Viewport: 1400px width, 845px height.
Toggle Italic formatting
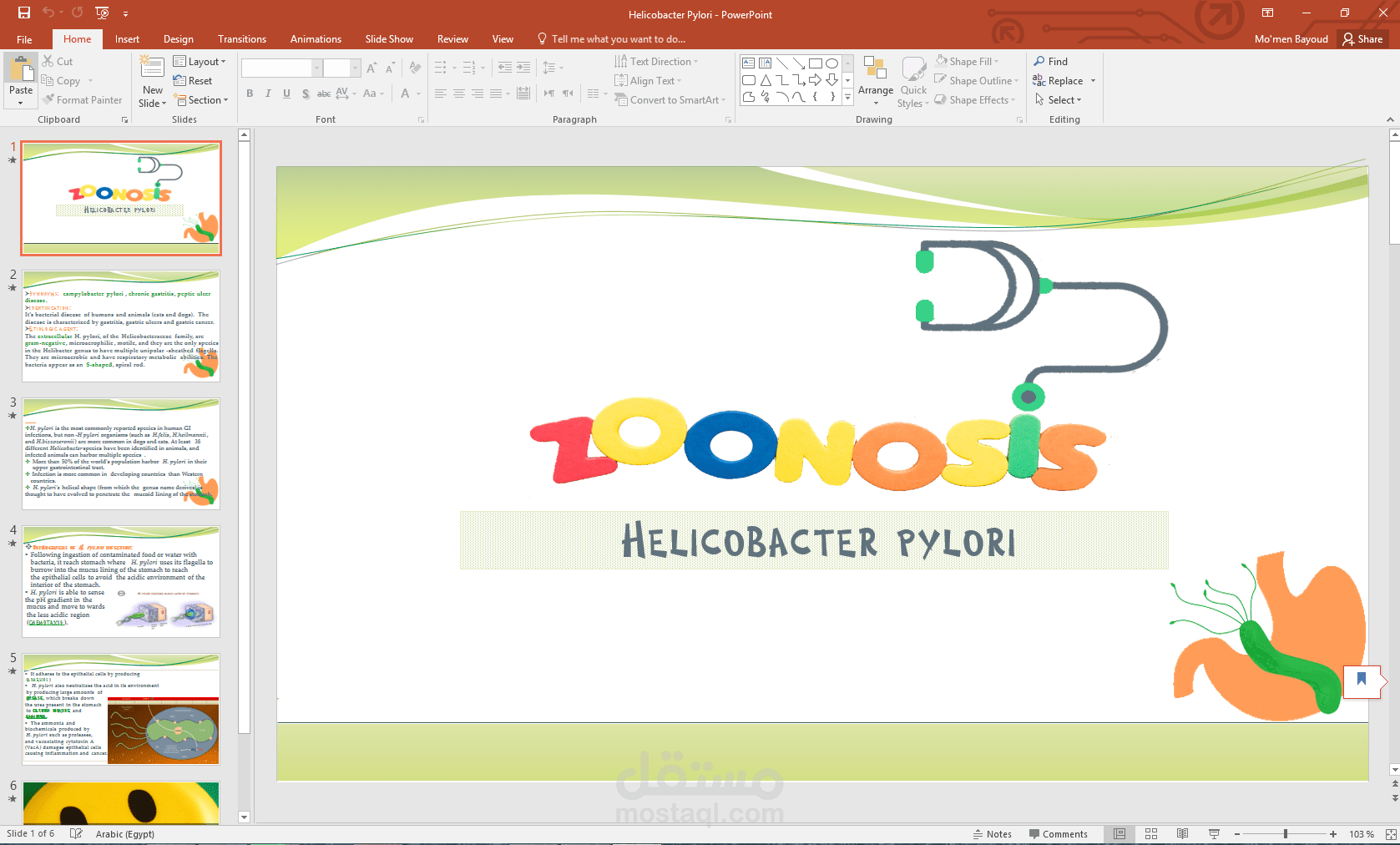pyautogui.click(x=268, y=94)
